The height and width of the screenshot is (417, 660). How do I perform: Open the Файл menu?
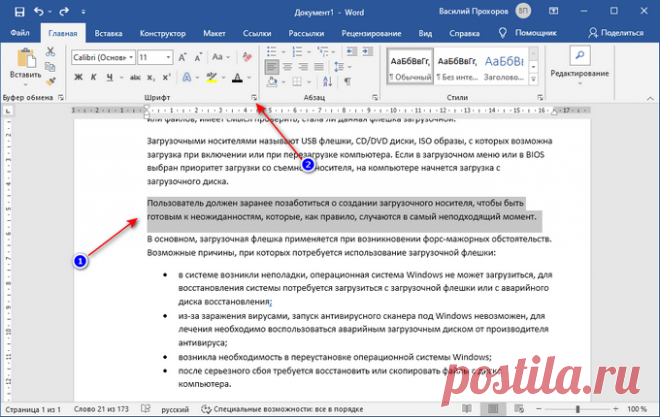tap(20, 33)
